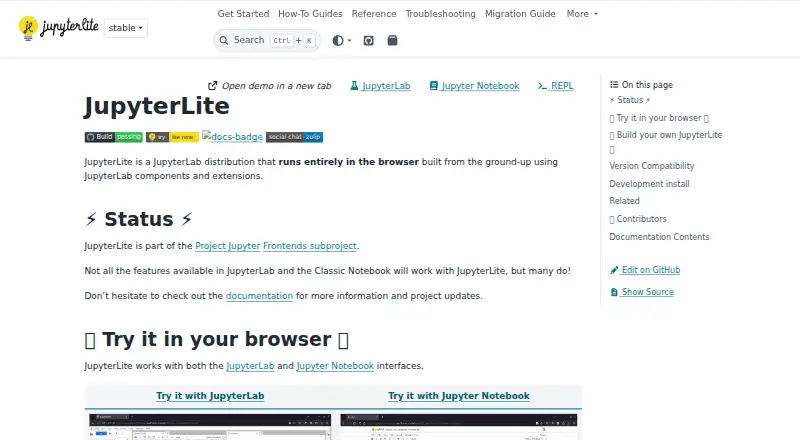
Task: Open demo in JupyterLab tab link
Action: (381, 86)
